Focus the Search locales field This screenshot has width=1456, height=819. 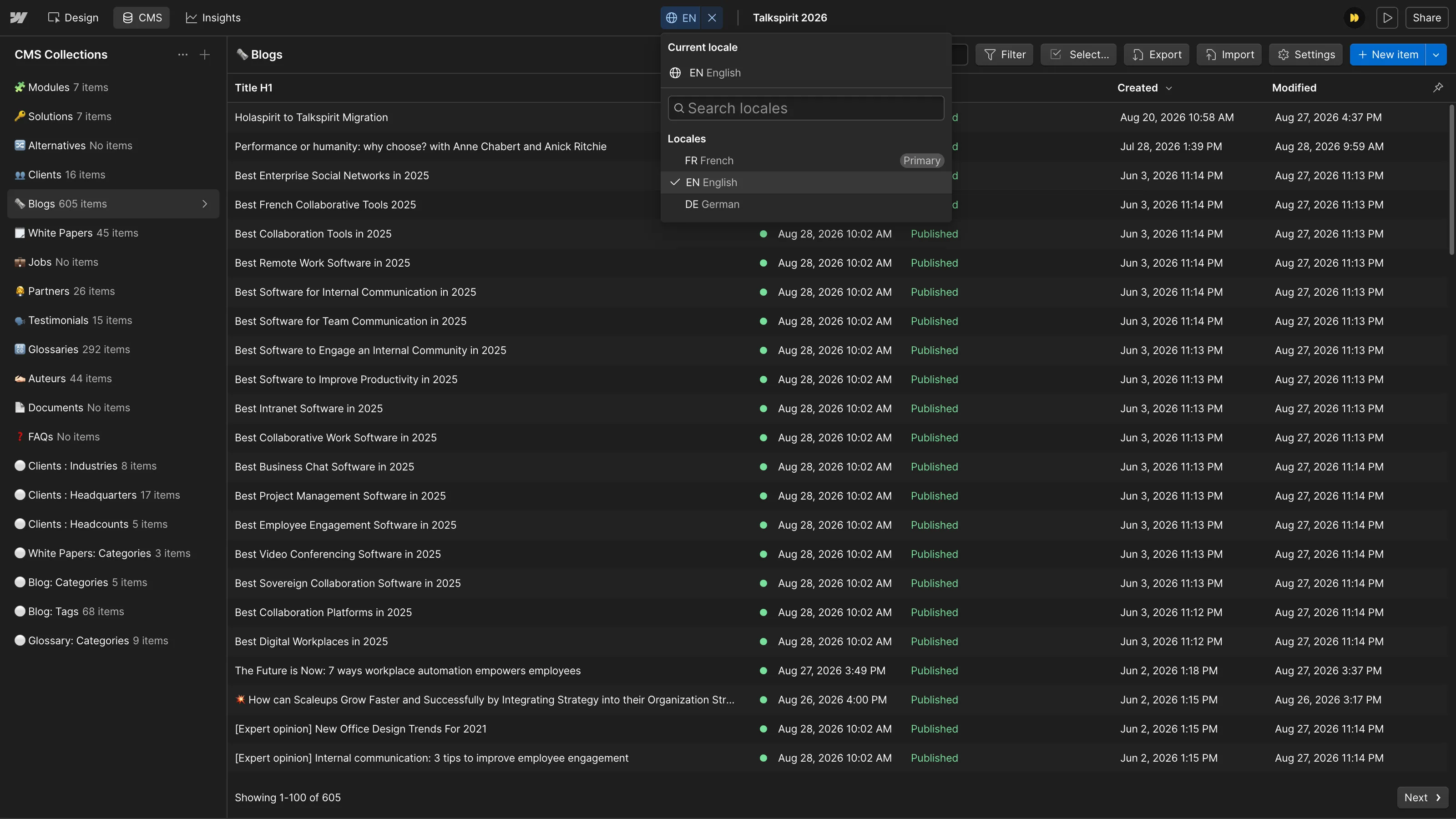806,108
